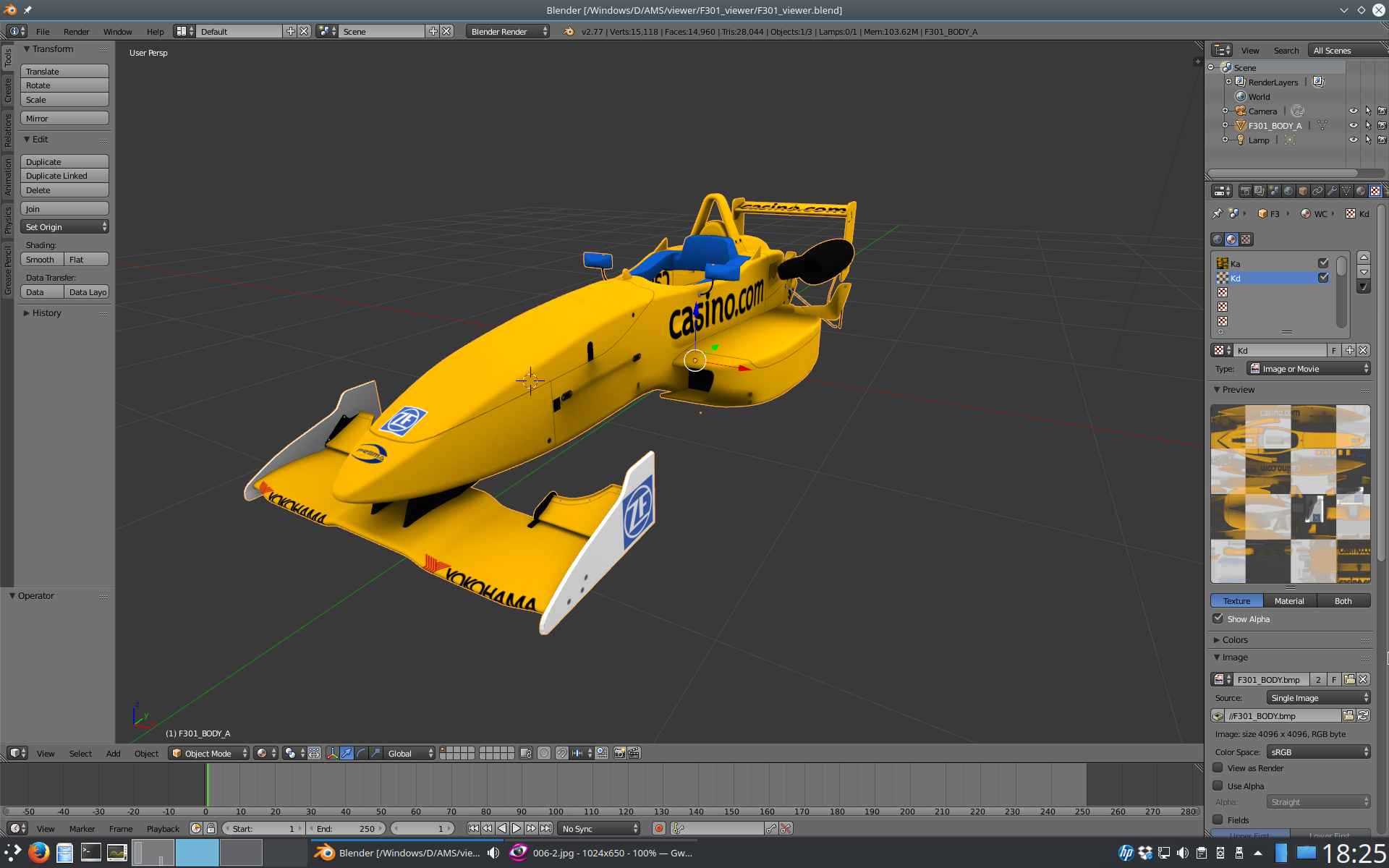
Task: Move texture slot up with arrow
Action: pyautogui.click(x=1364, y=258)
